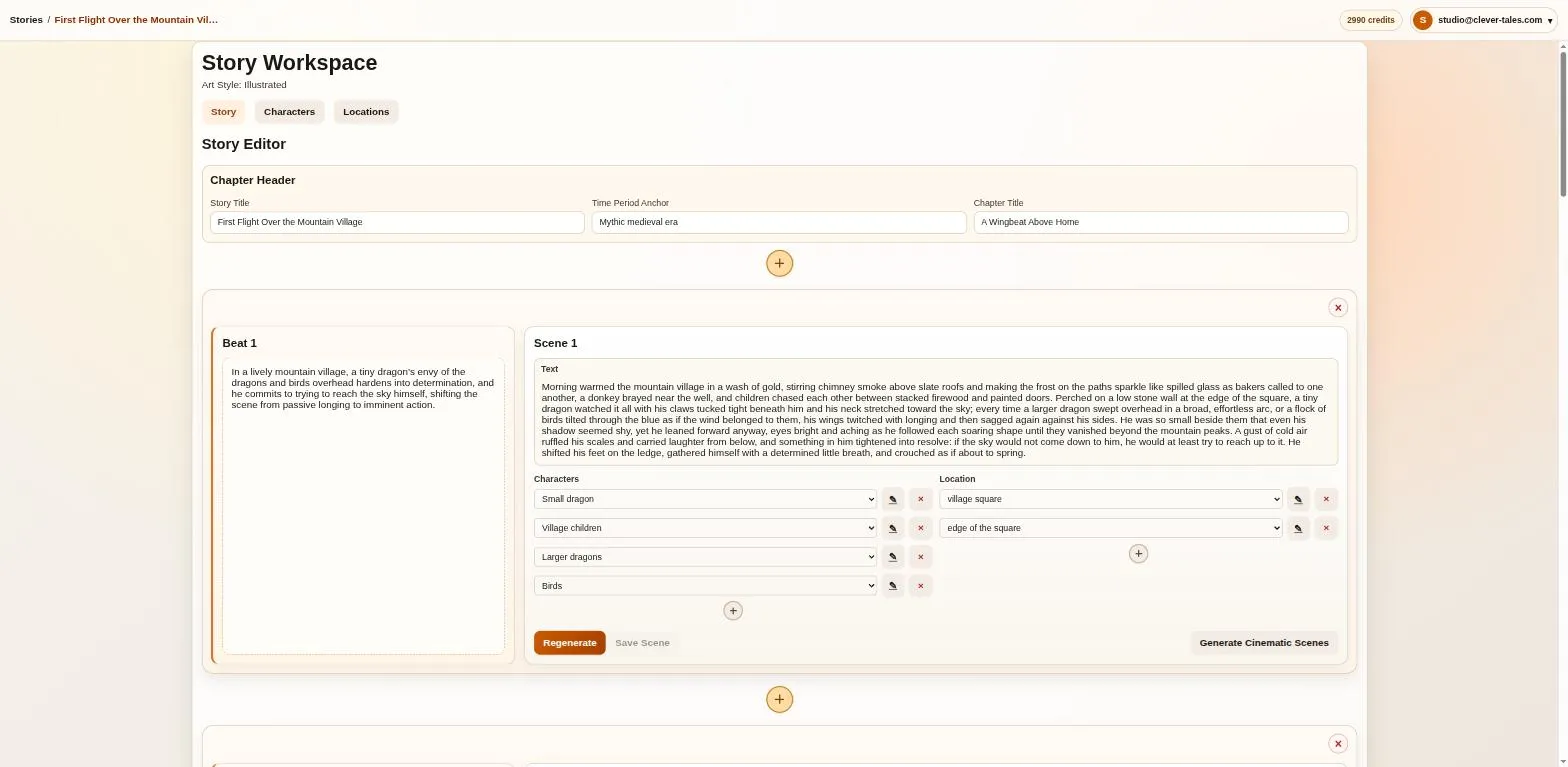
Task: Remove Larger dragons from the scene
Action: 921,557
